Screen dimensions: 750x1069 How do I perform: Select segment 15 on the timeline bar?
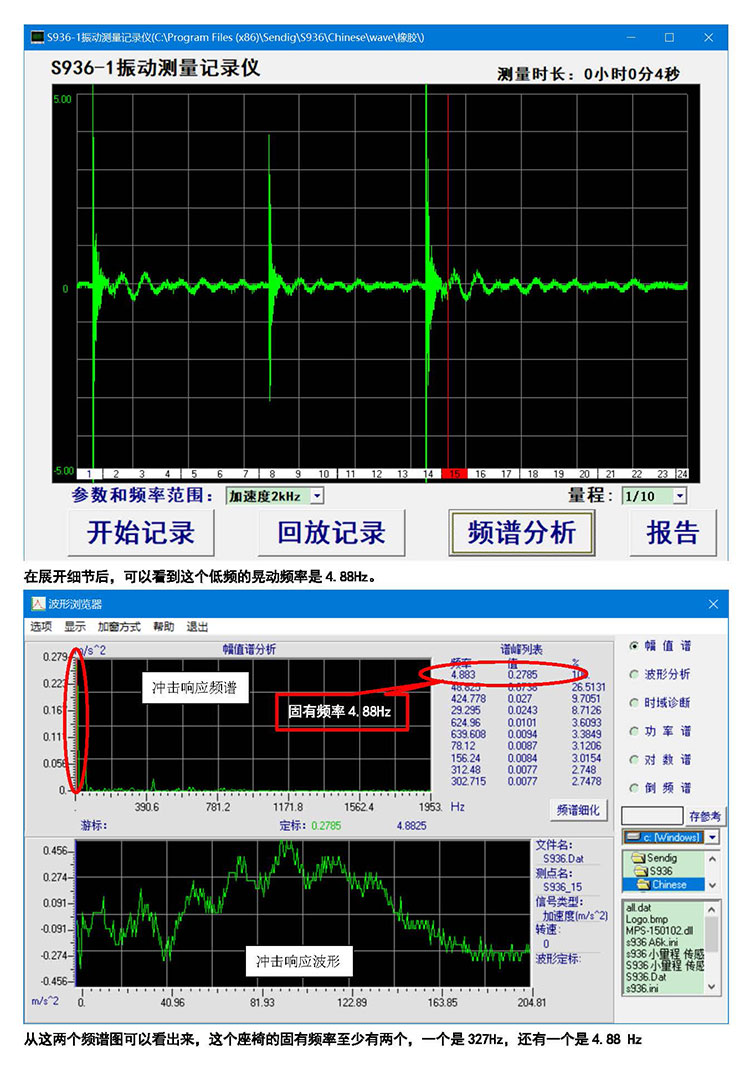(453, 474)
